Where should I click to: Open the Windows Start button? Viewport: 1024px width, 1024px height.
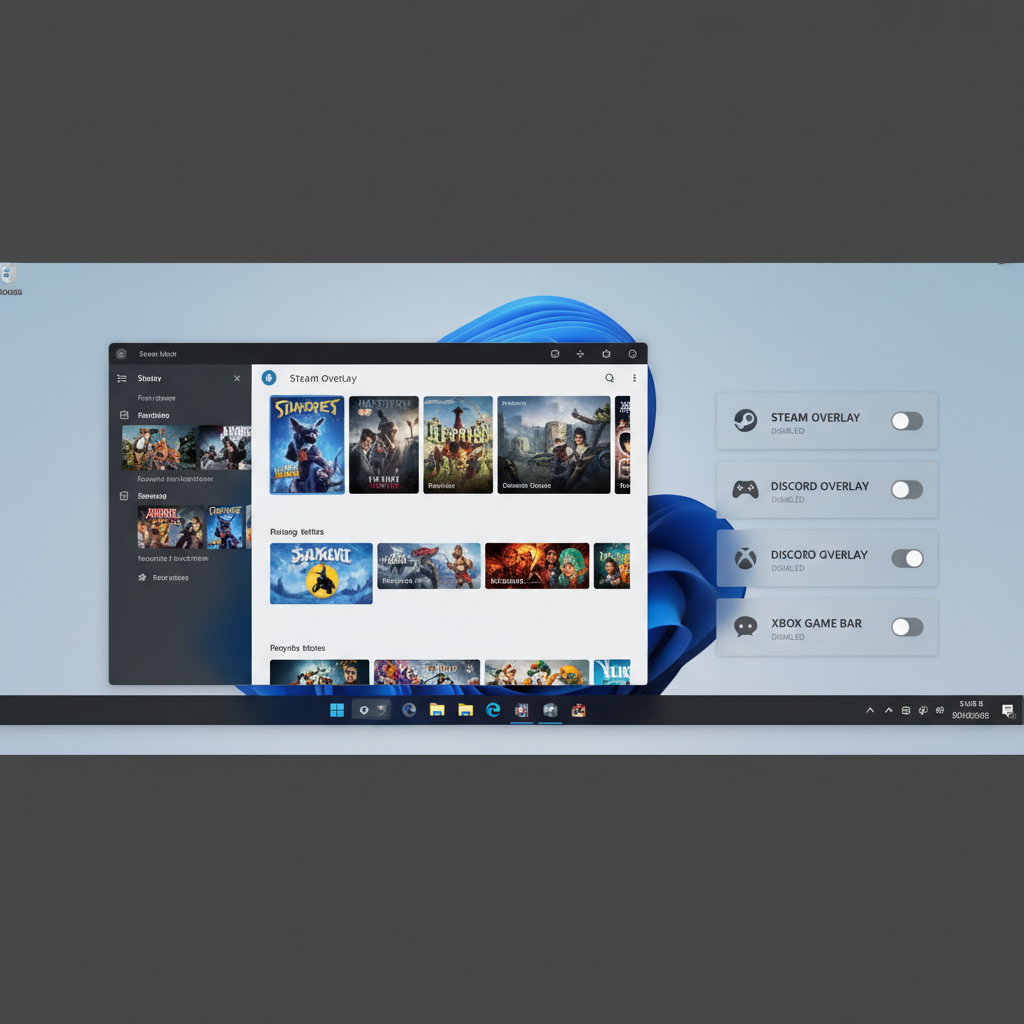pyautogui.click(x=337, y=711)
